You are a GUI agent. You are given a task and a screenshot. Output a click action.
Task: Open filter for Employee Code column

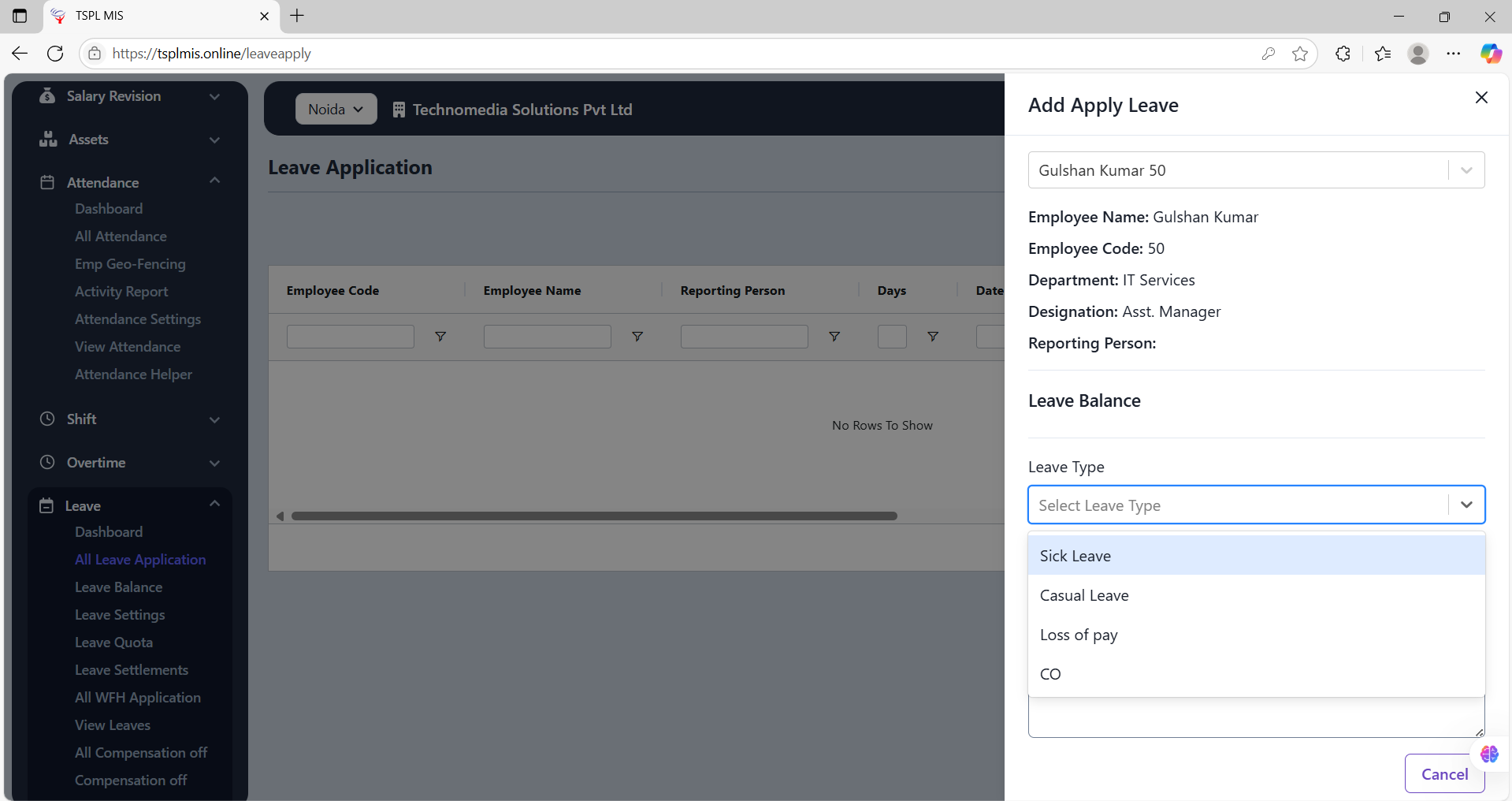[440, 337]
